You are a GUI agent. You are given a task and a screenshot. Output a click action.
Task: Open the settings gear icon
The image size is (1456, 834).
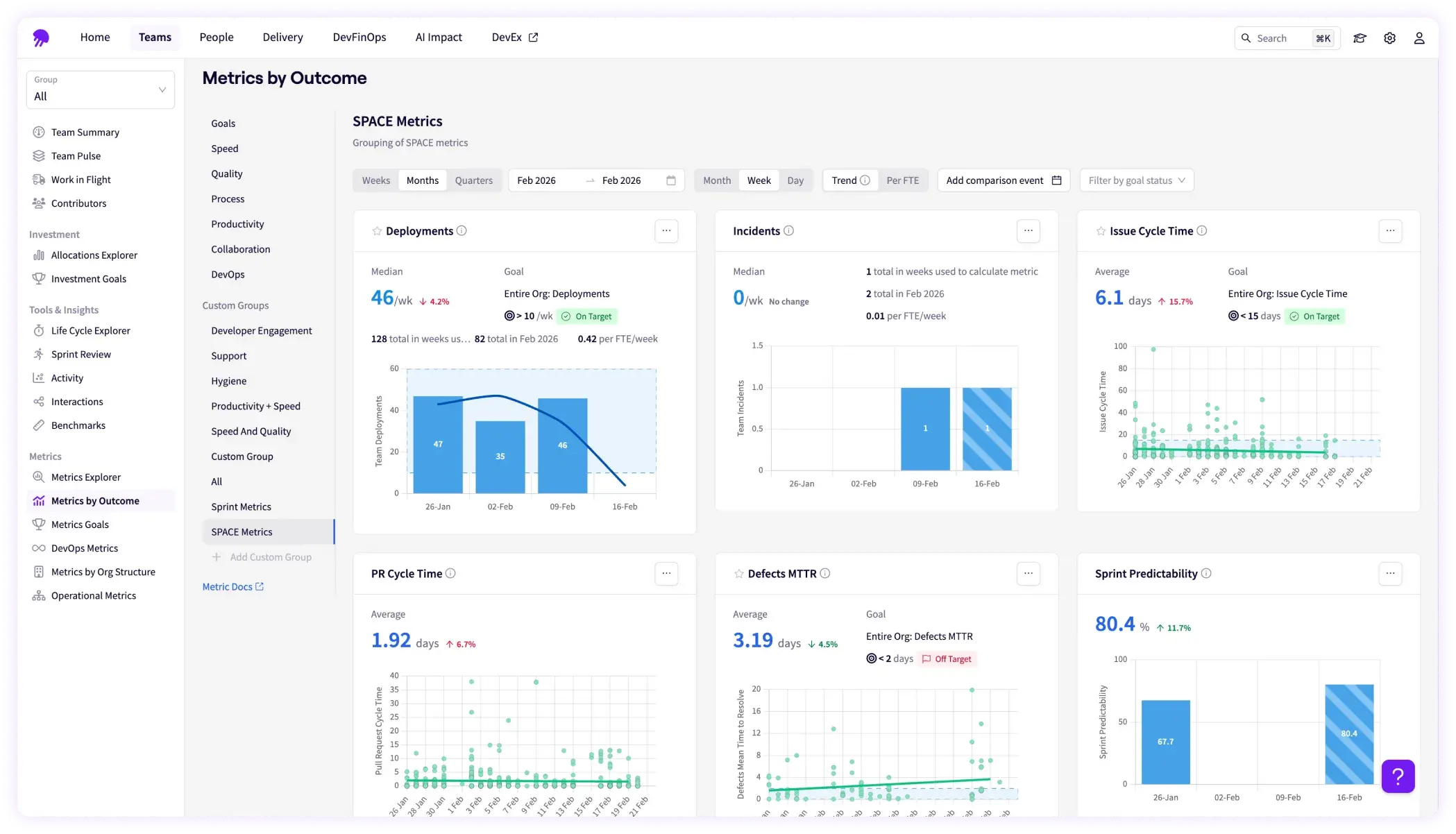tap(1389, 38)
